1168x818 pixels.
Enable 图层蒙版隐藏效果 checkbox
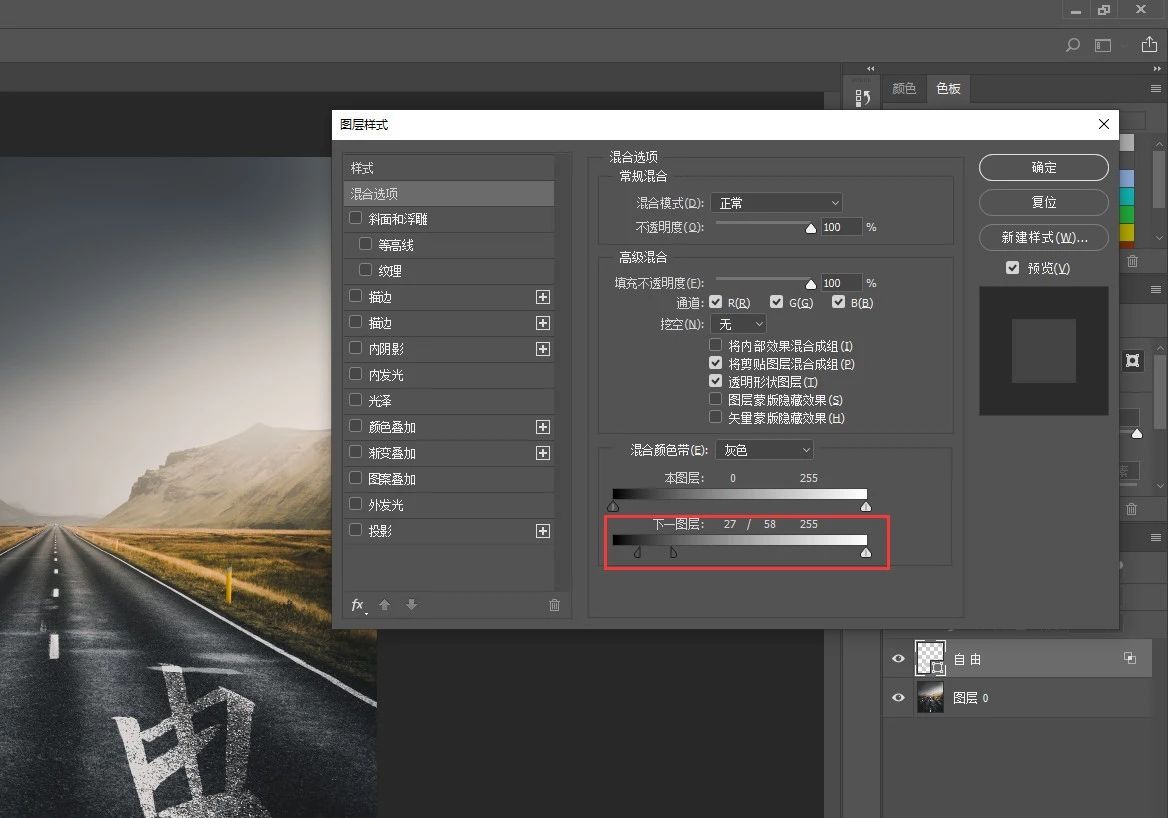715,400
